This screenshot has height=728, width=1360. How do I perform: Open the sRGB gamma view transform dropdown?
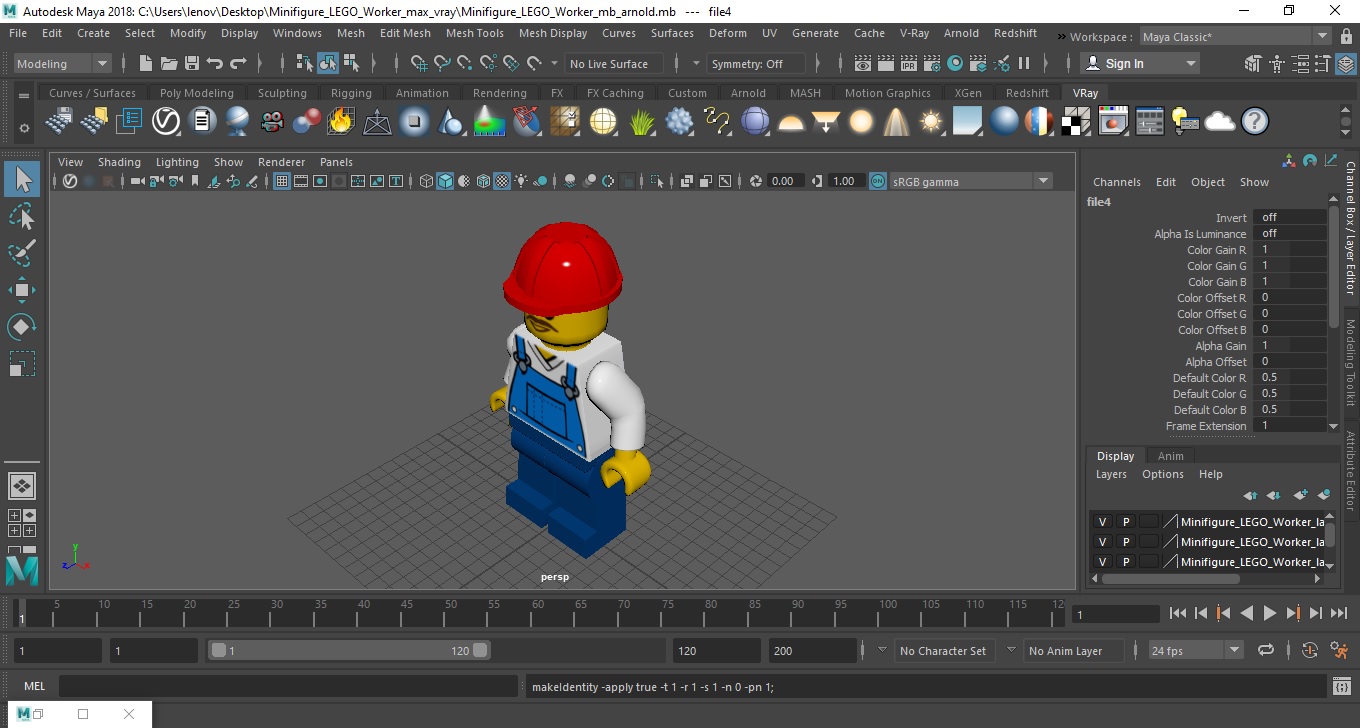tap(971, 181)
